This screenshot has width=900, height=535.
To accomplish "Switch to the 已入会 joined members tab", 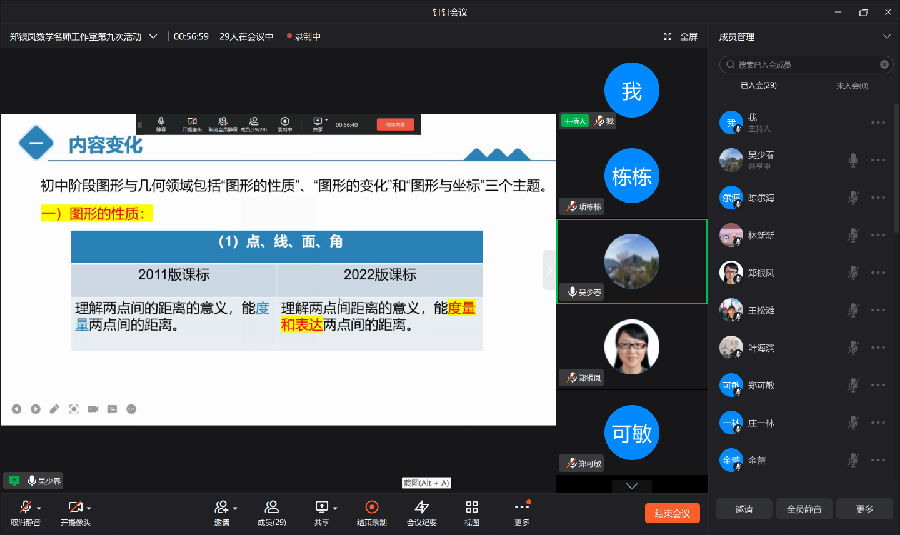I will point(757,86).
